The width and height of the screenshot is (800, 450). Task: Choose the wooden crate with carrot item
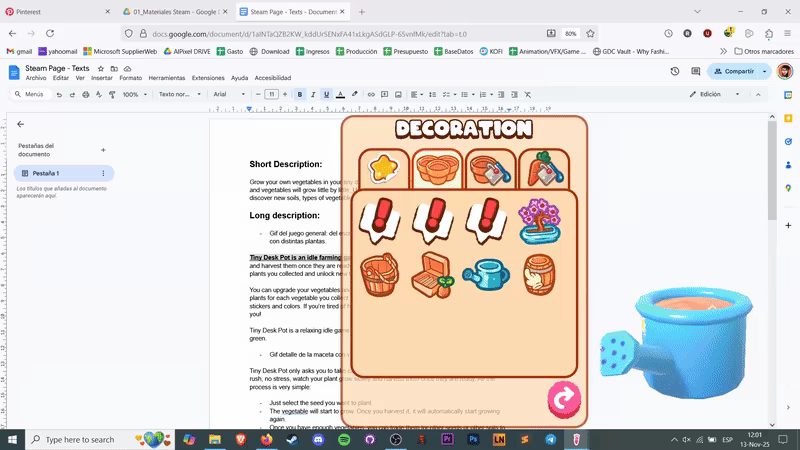(x=433, y=275)
